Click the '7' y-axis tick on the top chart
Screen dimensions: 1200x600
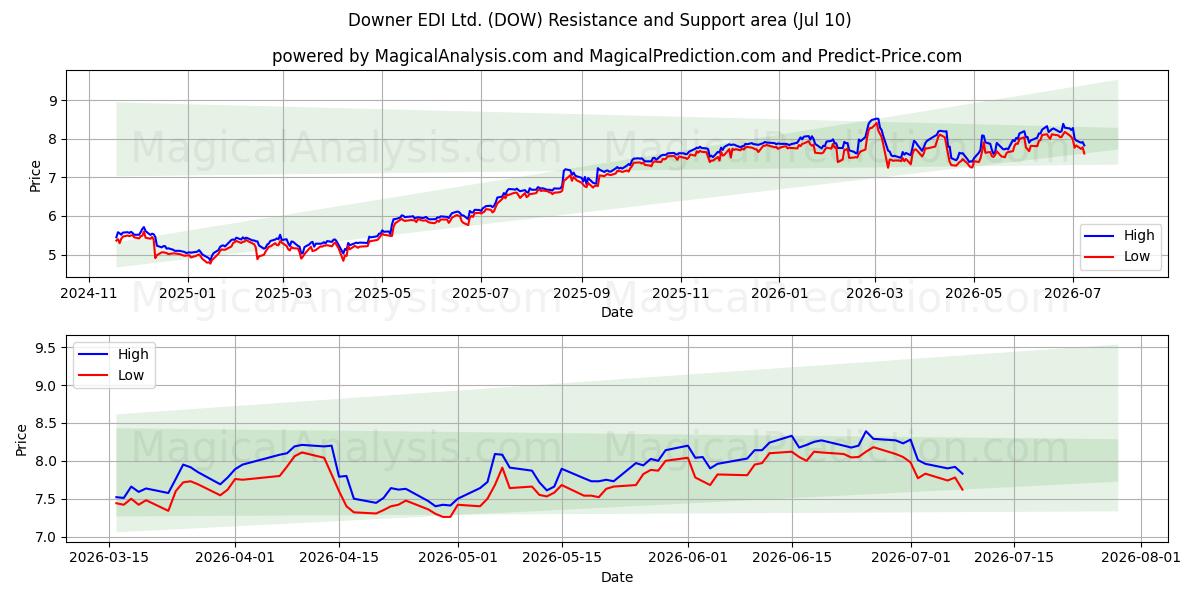[x=55, y=178]
